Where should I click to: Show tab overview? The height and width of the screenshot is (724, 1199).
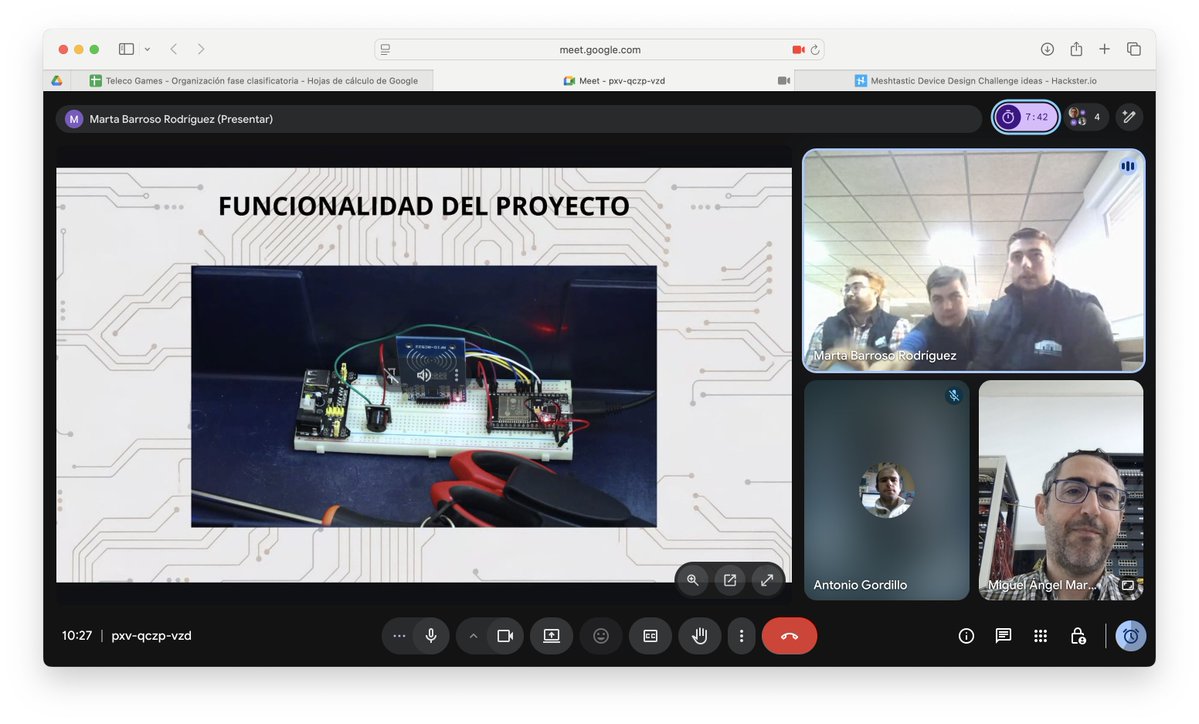(x=1134, y=49)
